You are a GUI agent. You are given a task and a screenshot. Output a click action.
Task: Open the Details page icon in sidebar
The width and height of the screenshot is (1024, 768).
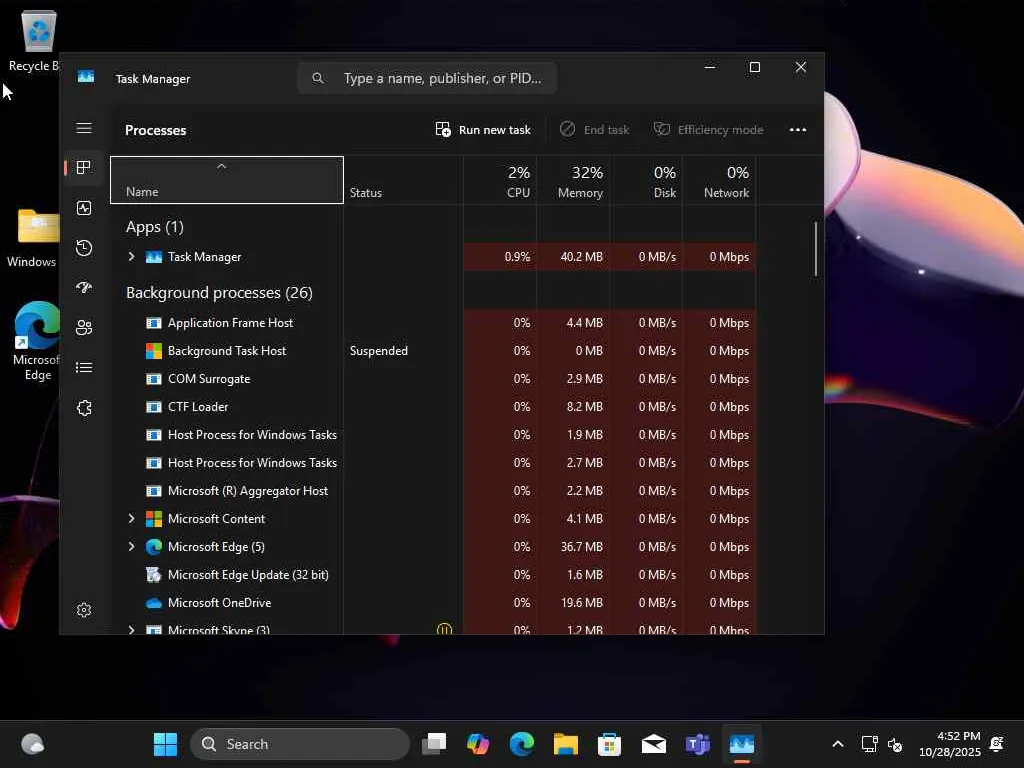(84, 368)
